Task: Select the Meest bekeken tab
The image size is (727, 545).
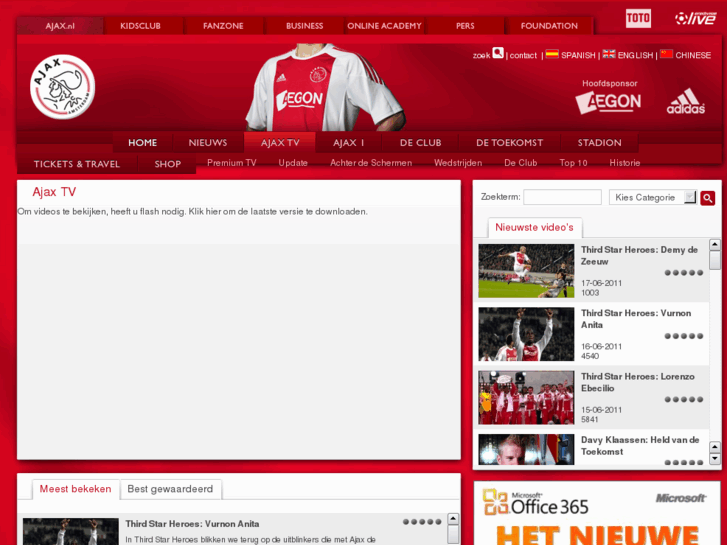Action: pos(75,489)
